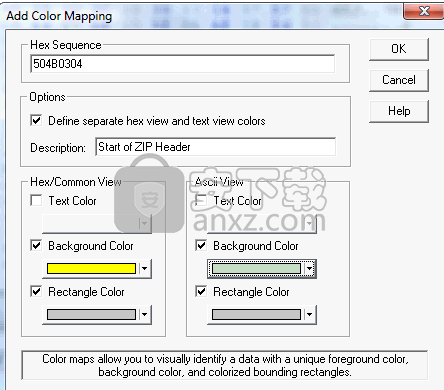This screenshot has height=390, width=444.
Task: Enable Text Color in Hex/Common View
Action: pos(36,200)
